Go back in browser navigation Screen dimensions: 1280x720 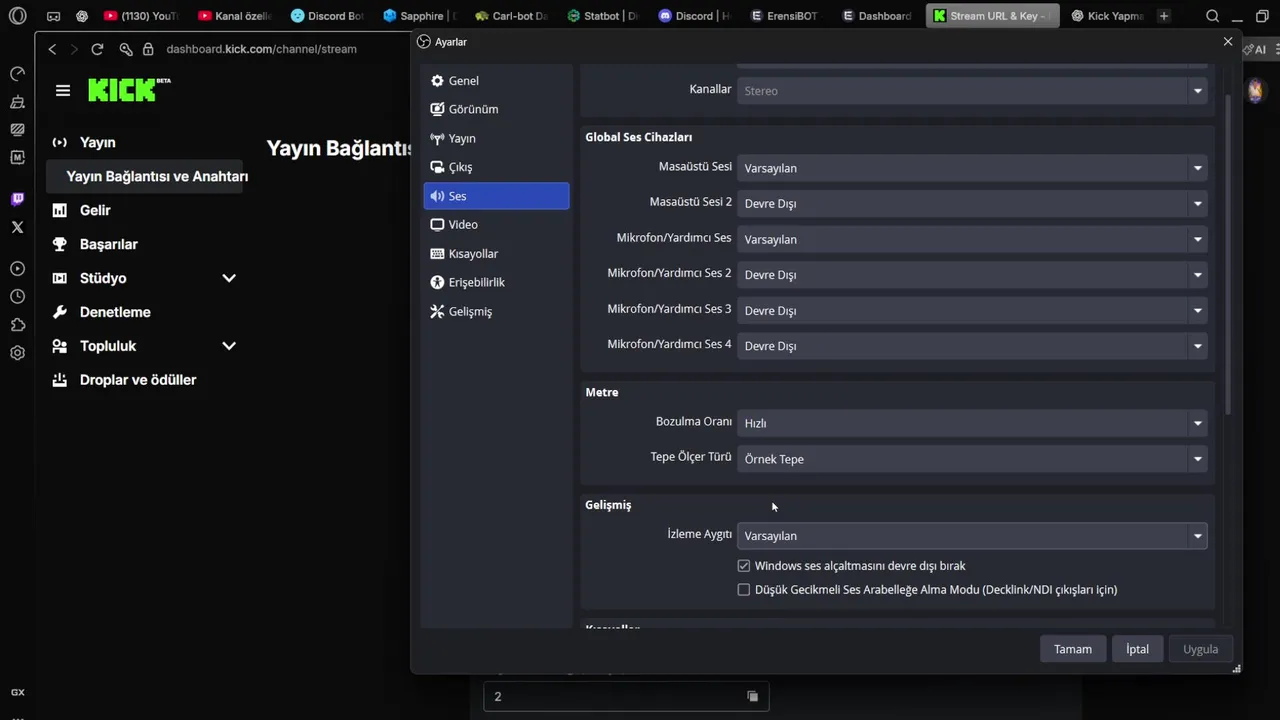tap(52, 49)
